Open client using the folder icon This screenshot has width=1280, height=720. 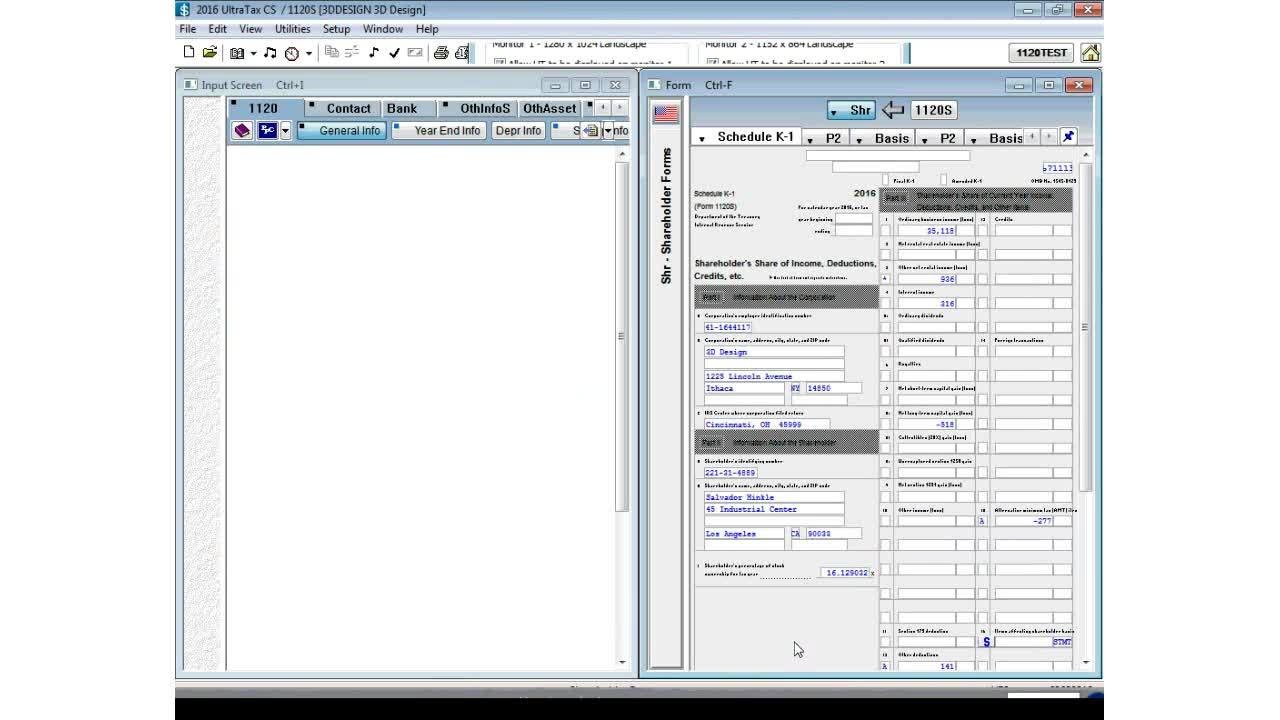click(210, 53)
